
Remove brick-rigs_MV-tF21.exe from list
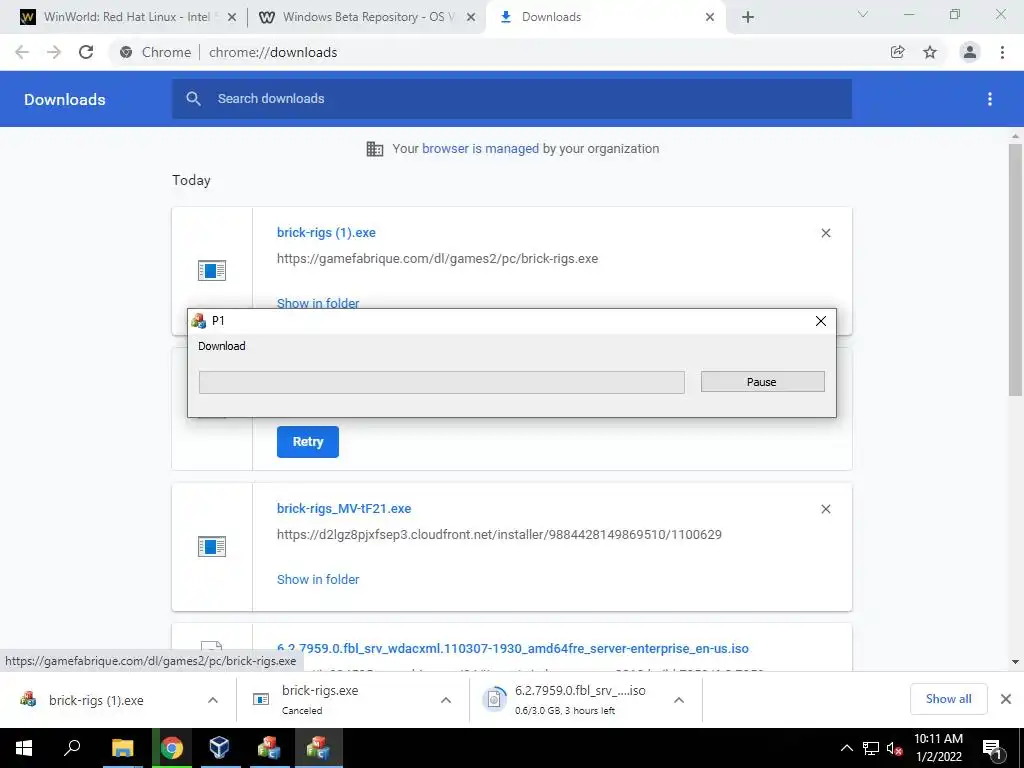pyautogui.click(x=825, y=509)
